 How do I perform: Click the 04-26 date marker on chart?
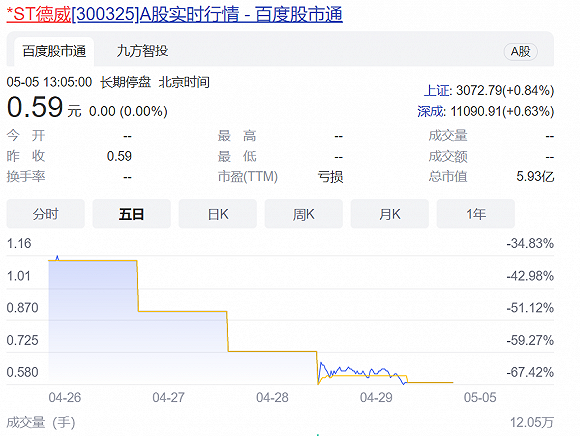click(65, 398)
